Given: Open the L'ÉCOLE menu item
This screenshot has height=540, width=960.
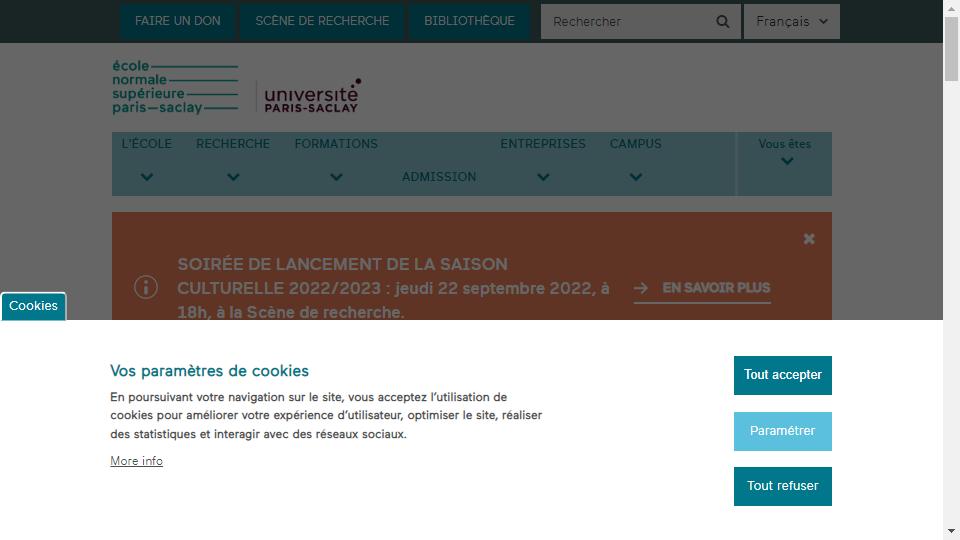Looking at the screenshot, I should point(146,144).
